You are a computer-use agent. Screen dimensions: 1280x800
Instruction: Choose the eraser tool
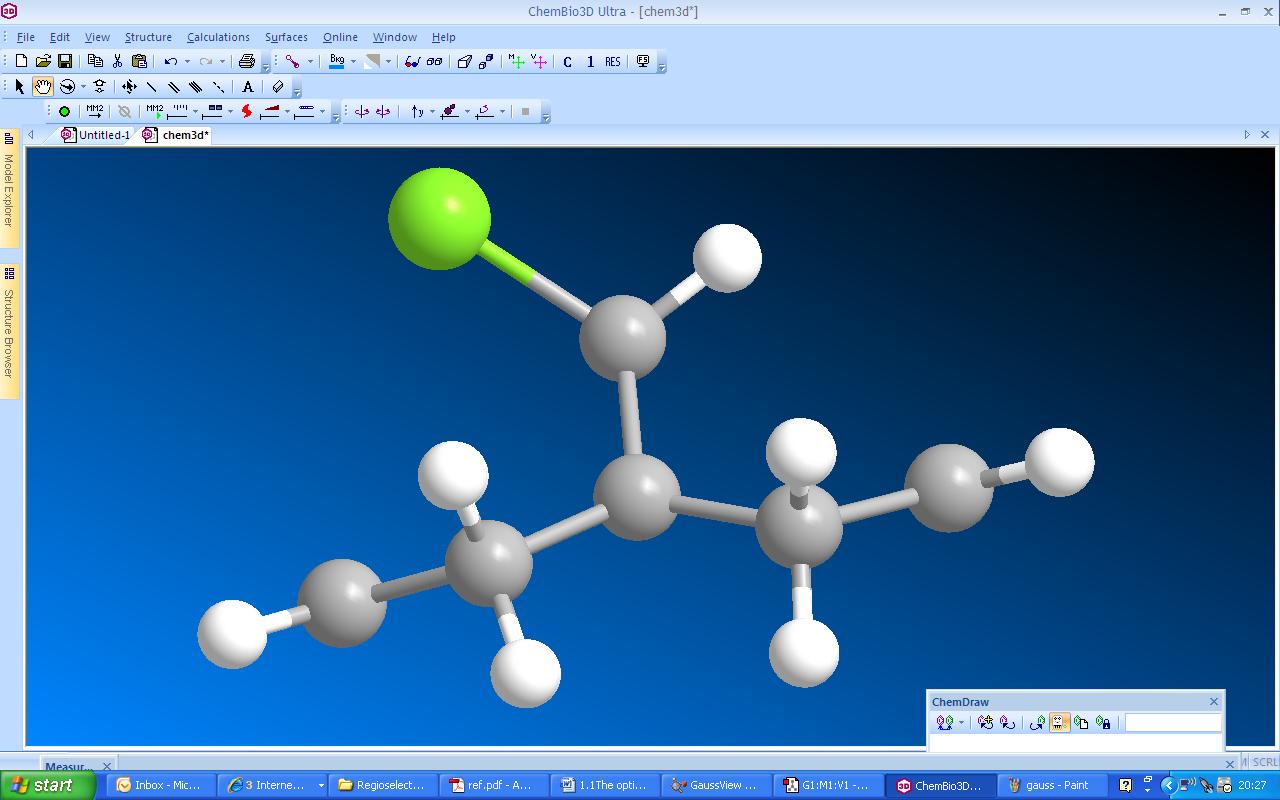tap(278, 87)
